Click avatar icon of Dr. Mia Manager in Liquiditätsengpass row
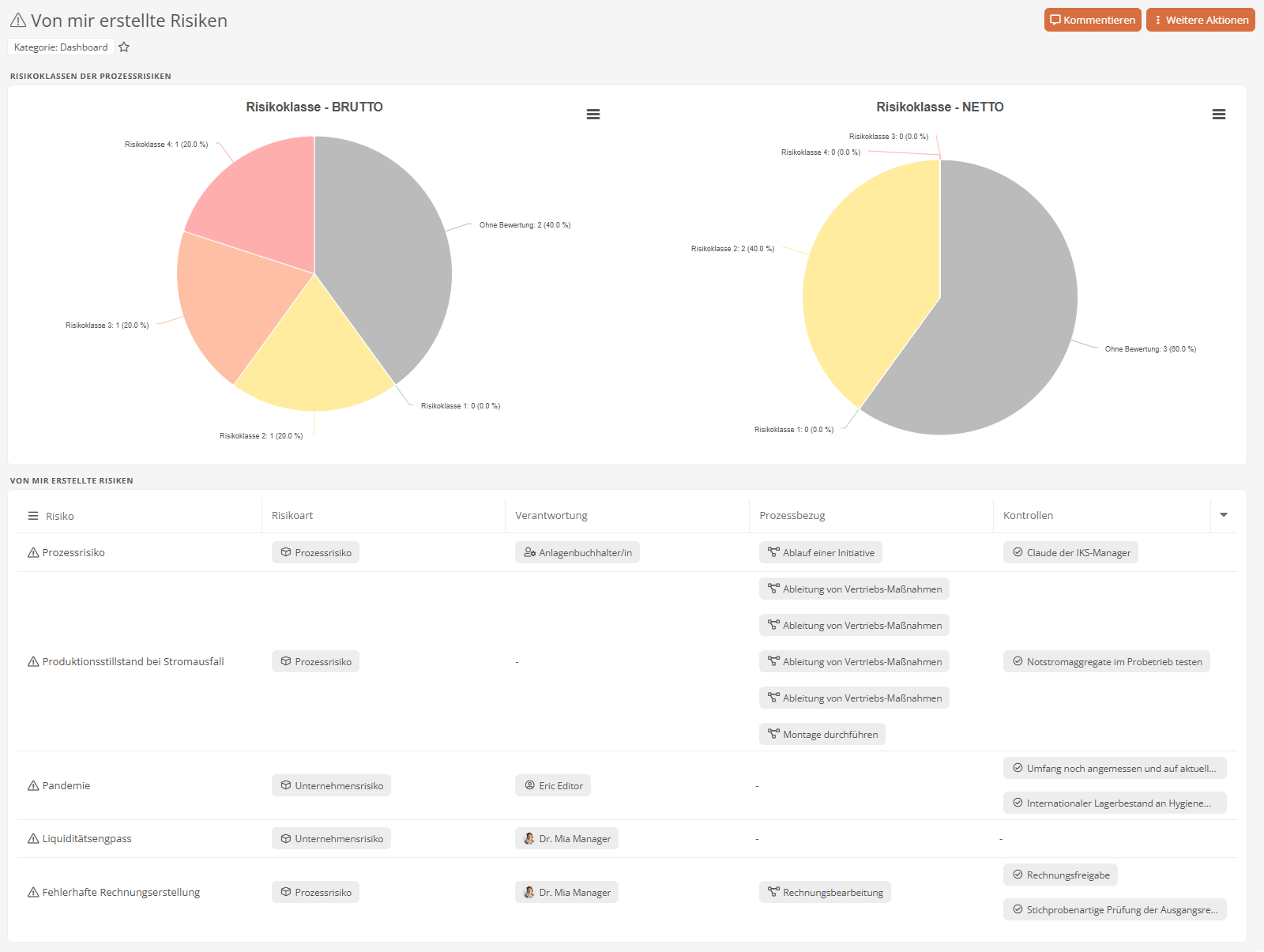Screen dimensions: 1264x952 529,838
